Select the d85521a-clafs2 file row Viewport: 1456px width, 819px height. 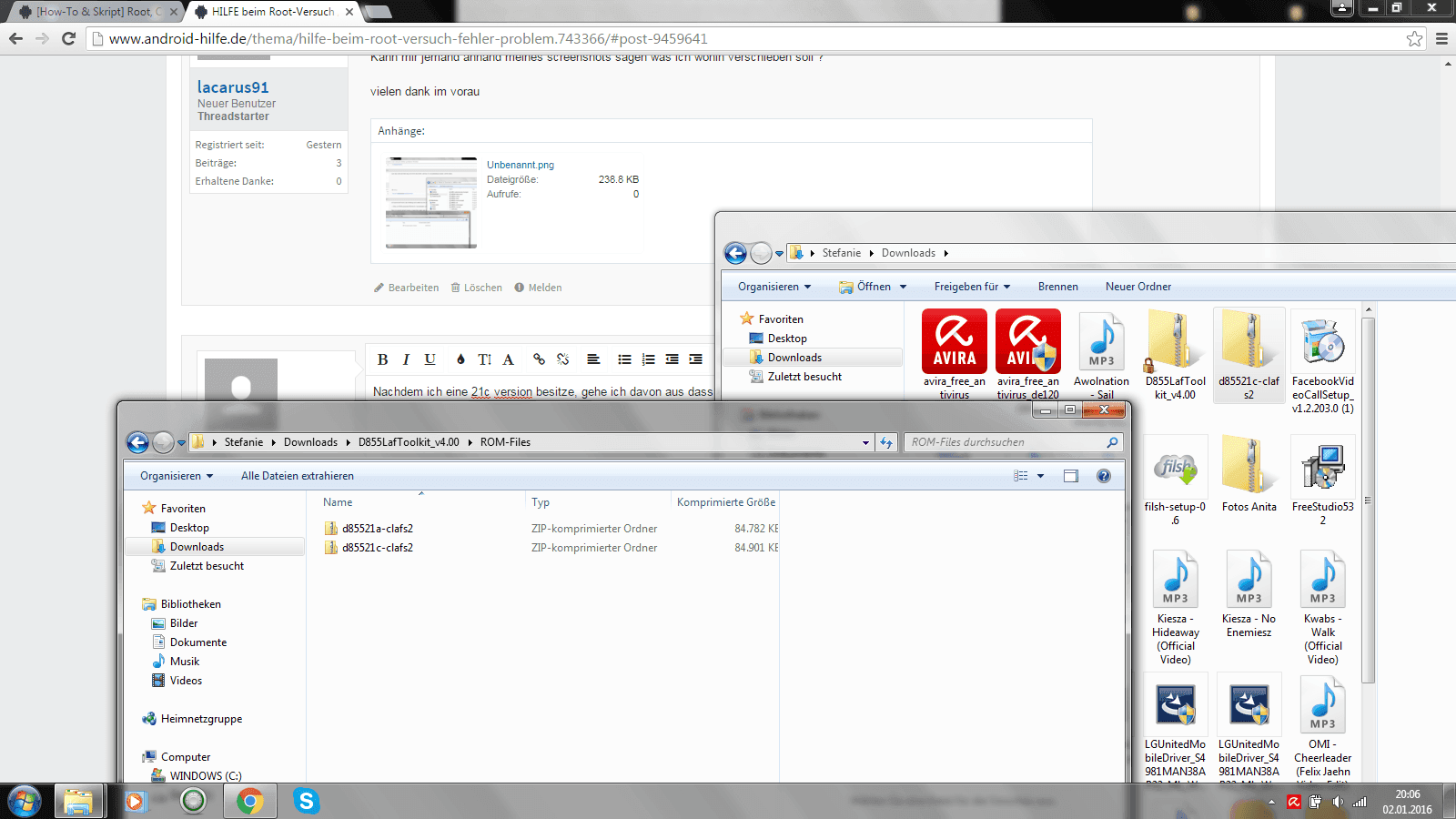(550, 529)
